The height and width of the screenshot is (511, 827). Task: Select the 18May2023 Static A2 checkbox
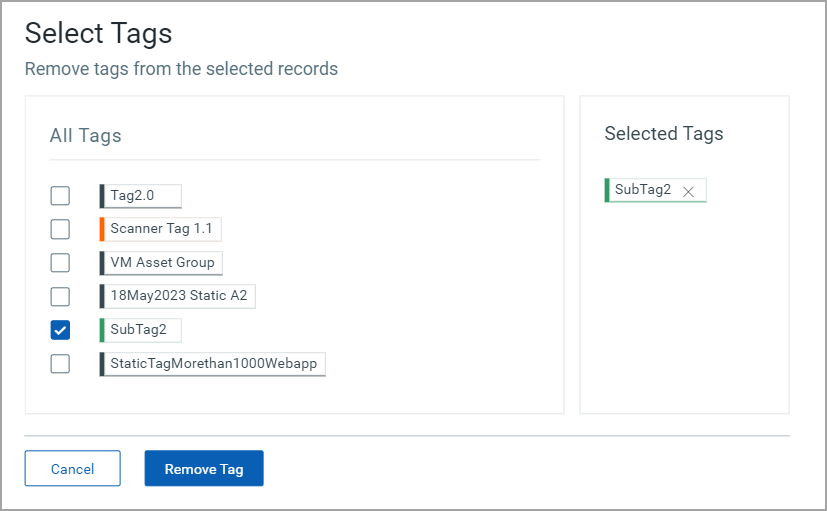coord(60,296)
